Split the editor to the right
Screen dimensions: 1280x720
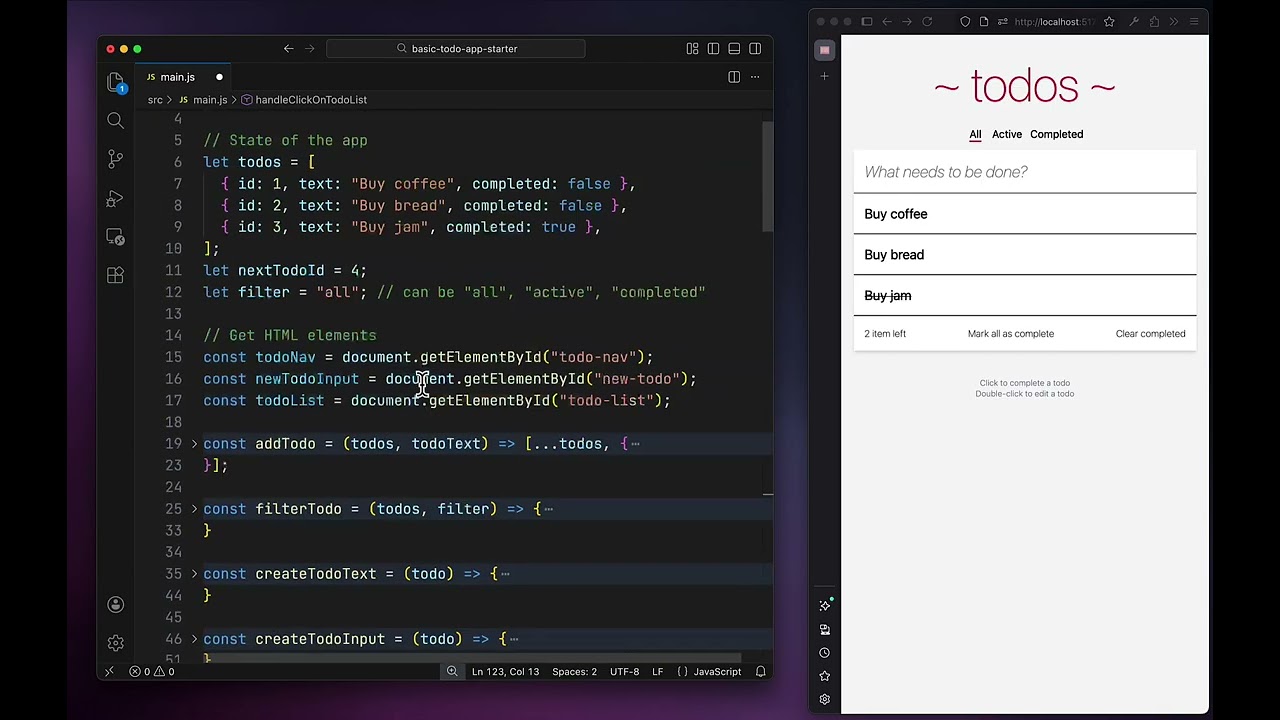click(x=734, y=77)
